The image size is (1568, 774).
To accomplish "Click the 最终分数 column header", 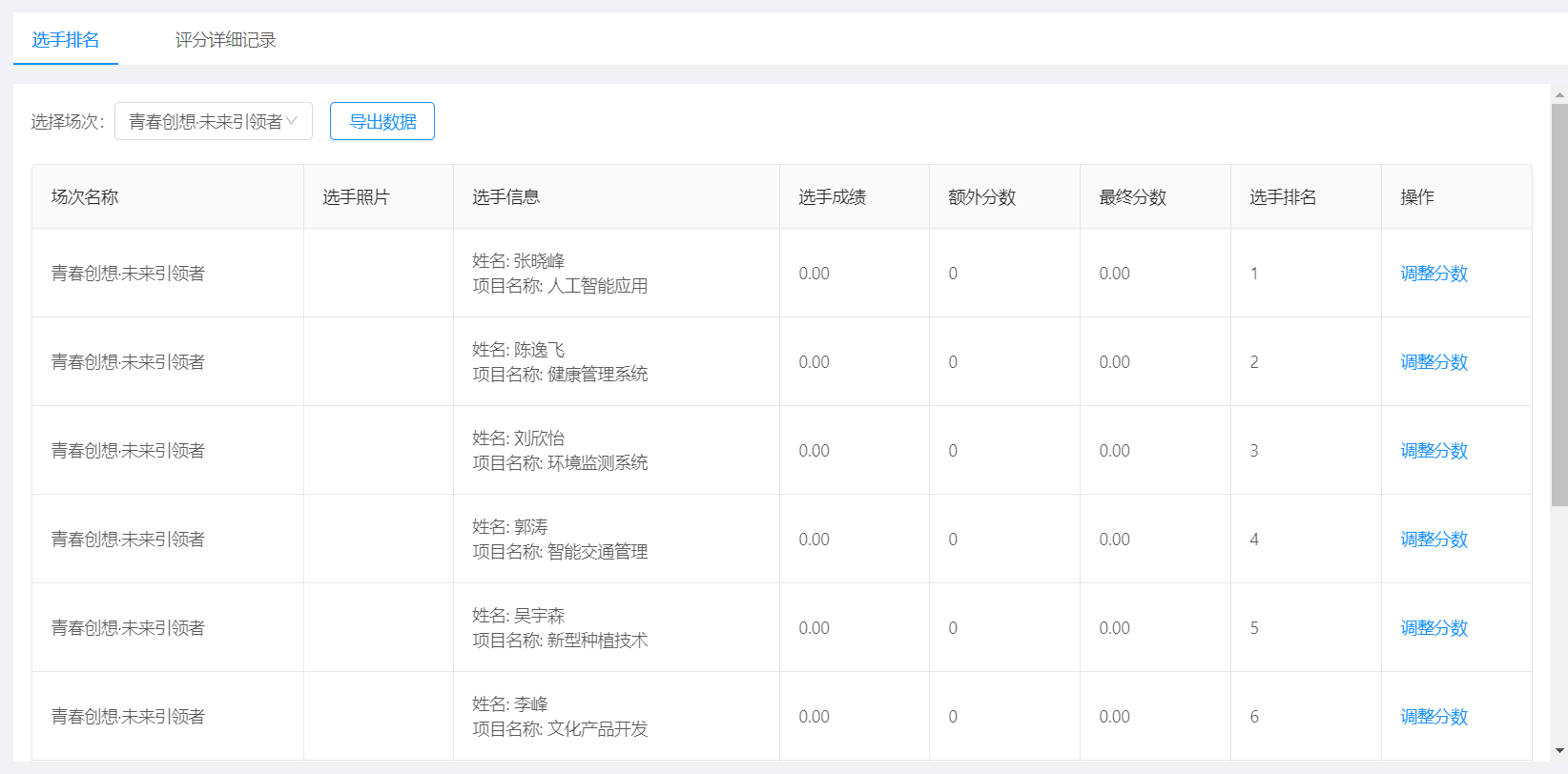I will pos(1132,197).
